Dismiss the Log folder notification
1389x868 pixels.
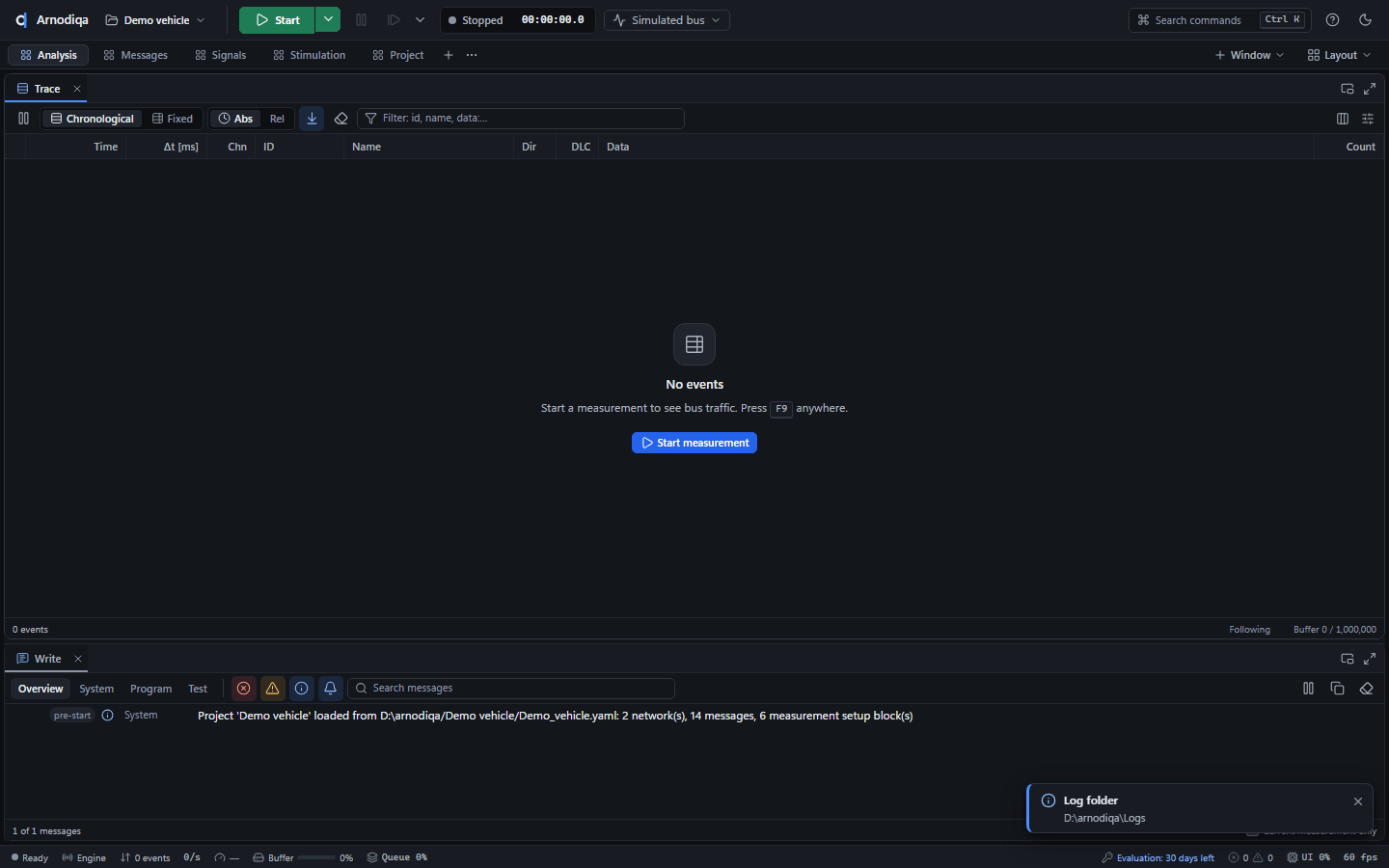pos(1358,801)
